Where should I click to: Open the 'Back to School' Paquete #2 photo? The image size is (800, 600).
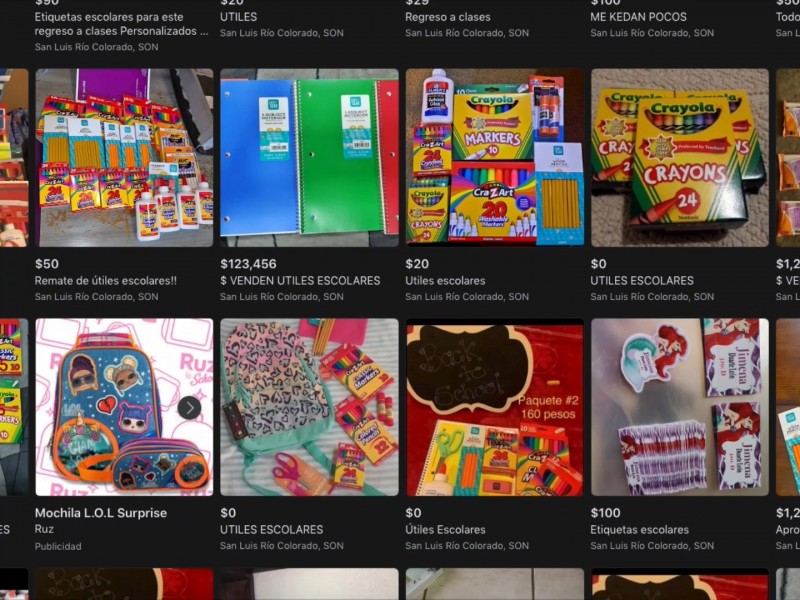(x=494, y=407)
